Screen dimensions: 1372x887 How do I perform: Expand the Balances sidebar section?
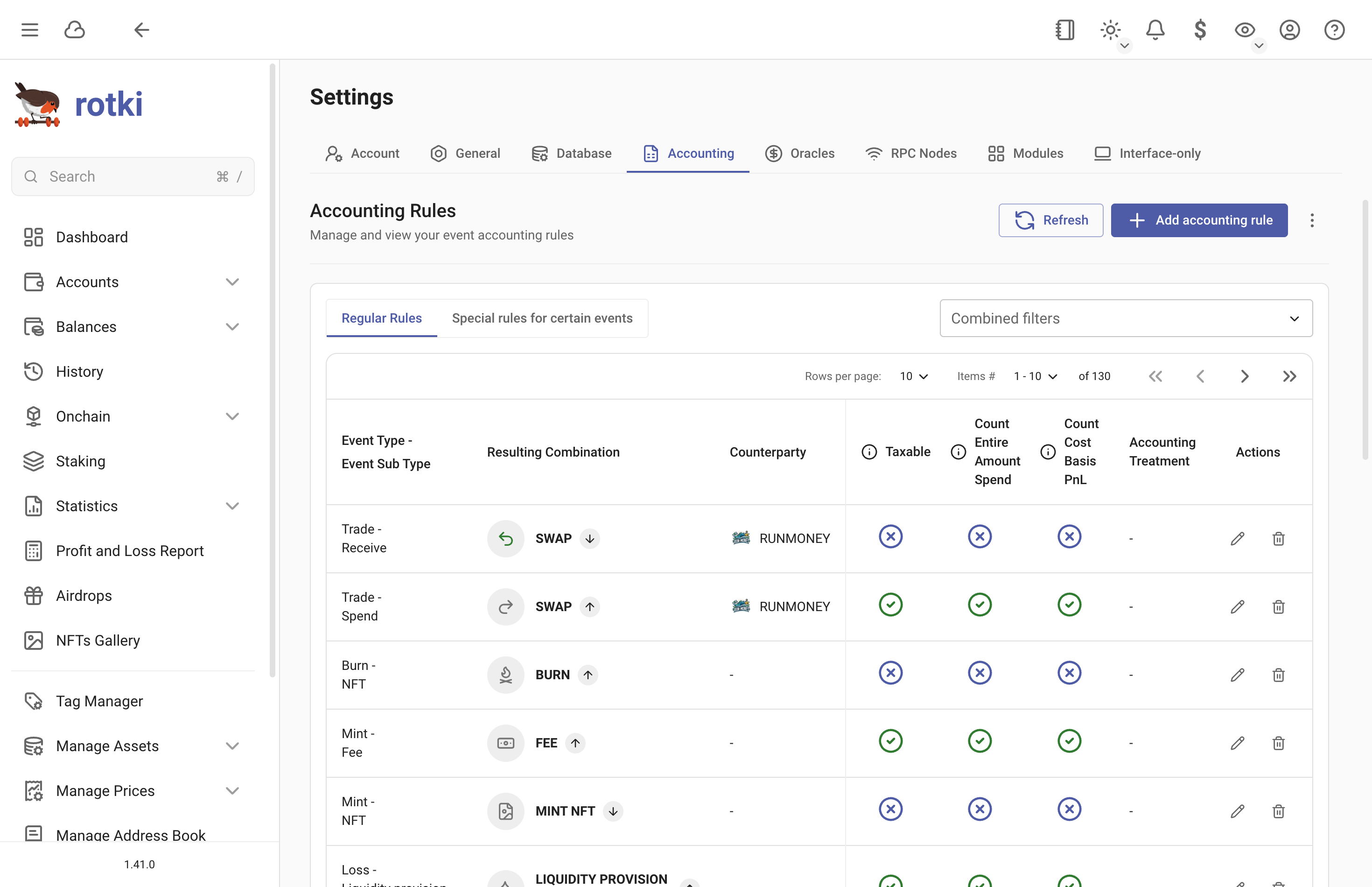[133, 327]
